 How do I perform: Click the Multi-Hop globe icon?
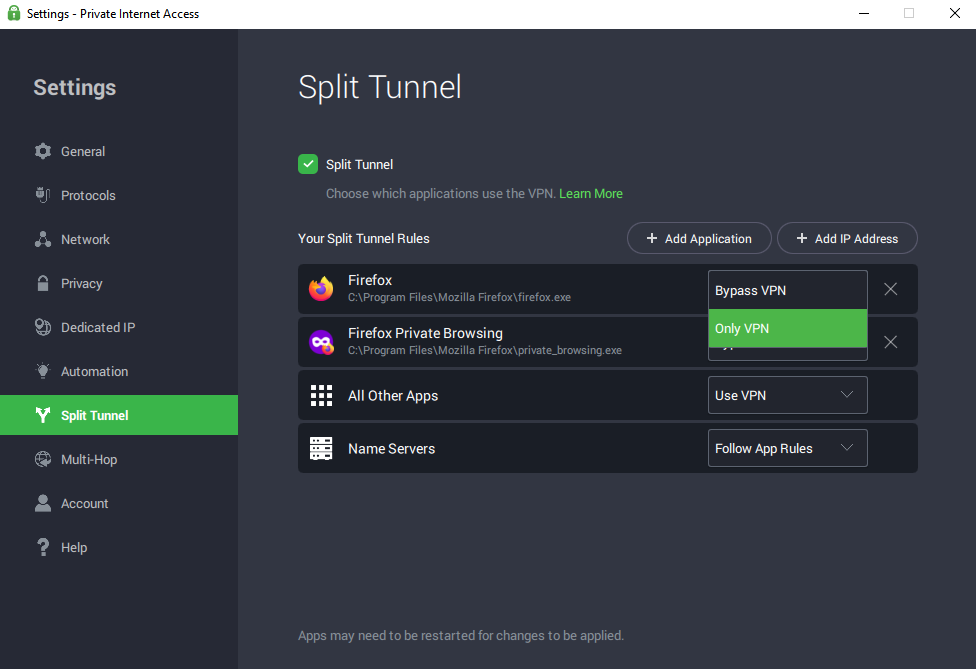[x=43, y=459]
